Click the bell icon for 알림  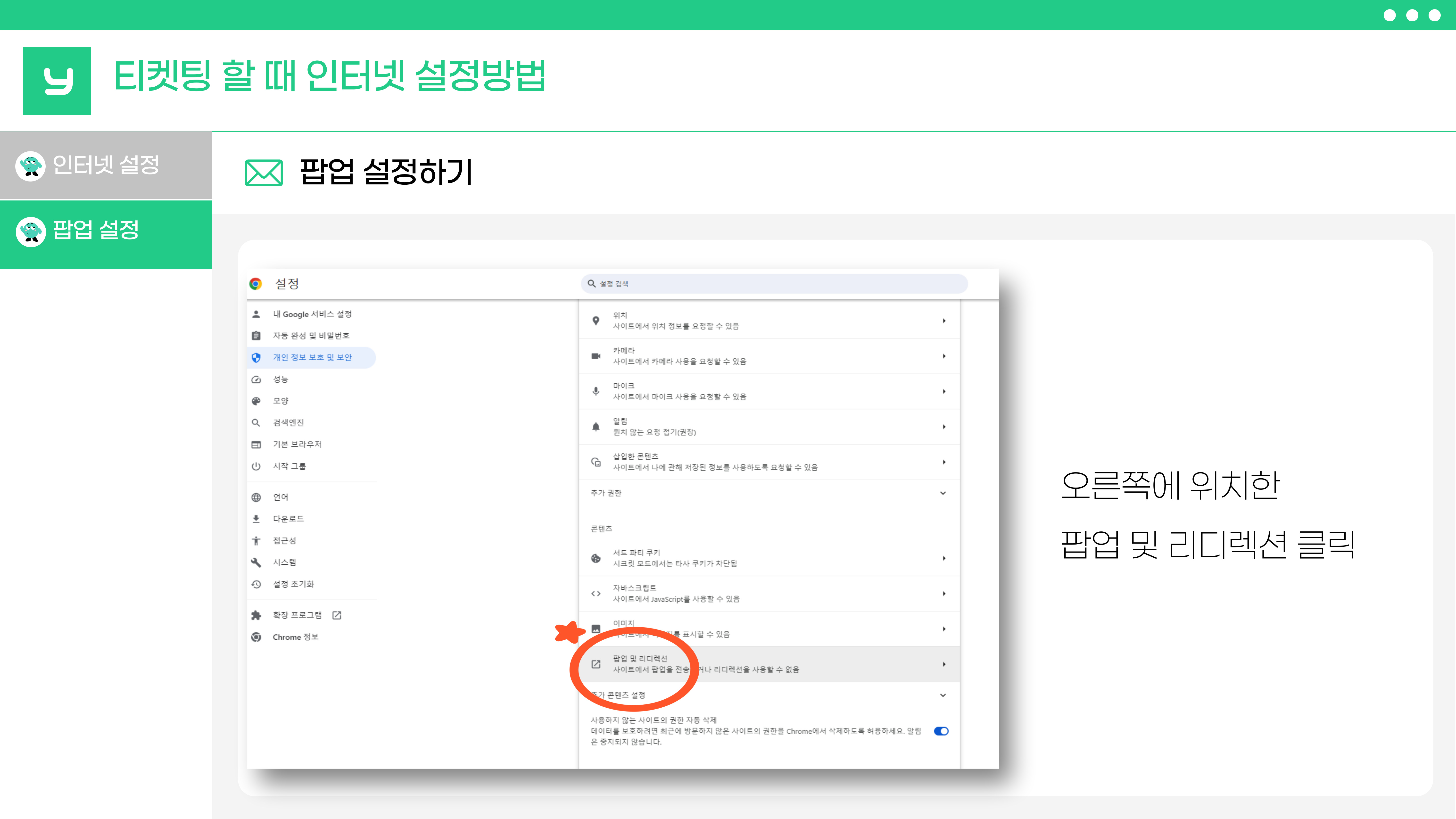596,427
